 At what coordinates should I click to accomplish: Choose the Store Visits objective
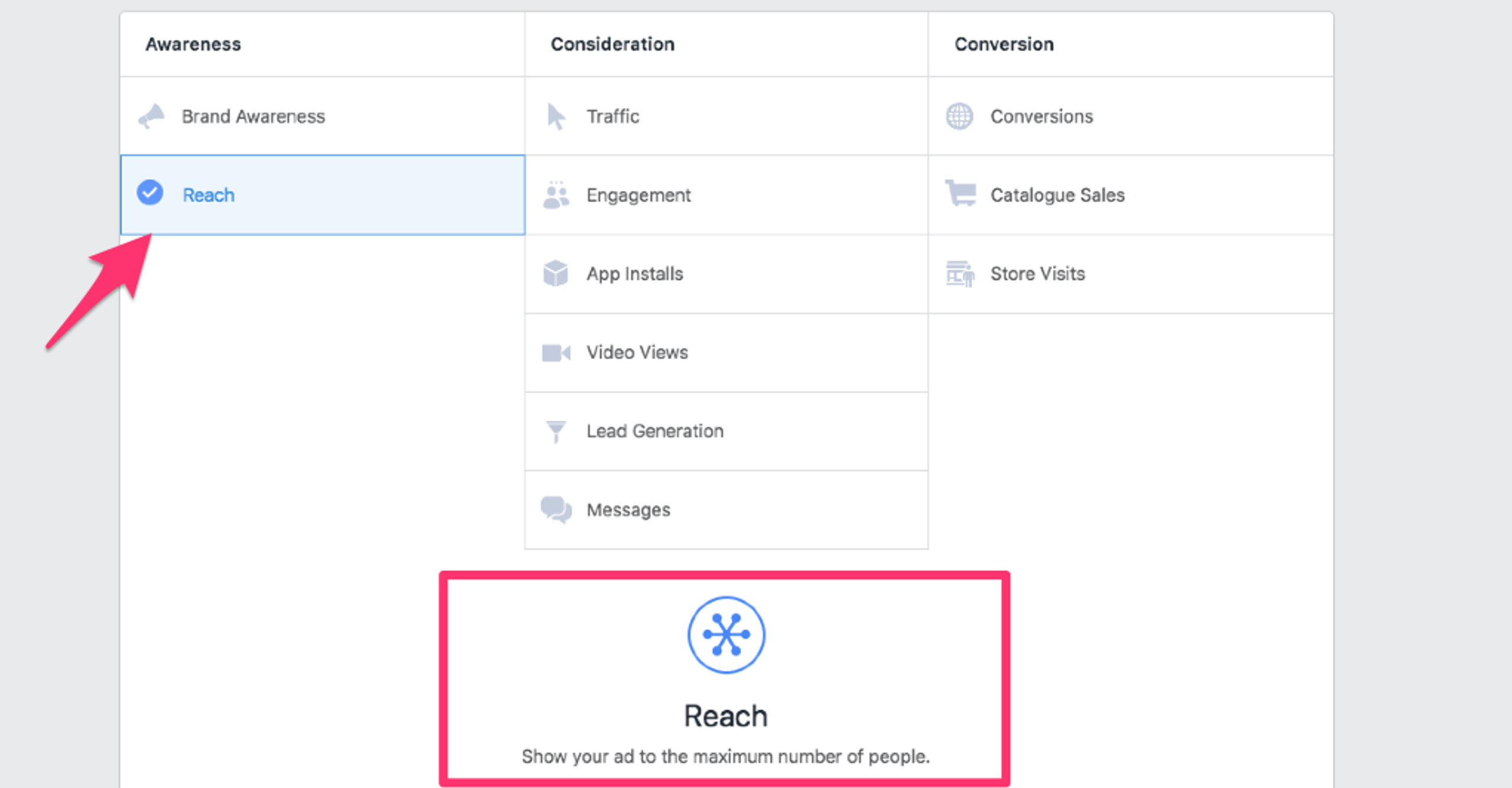[1130, 274]
